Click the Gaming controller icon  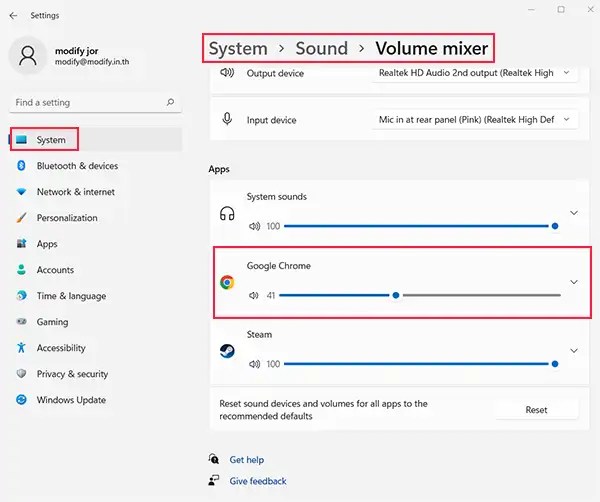coord(22,321)
